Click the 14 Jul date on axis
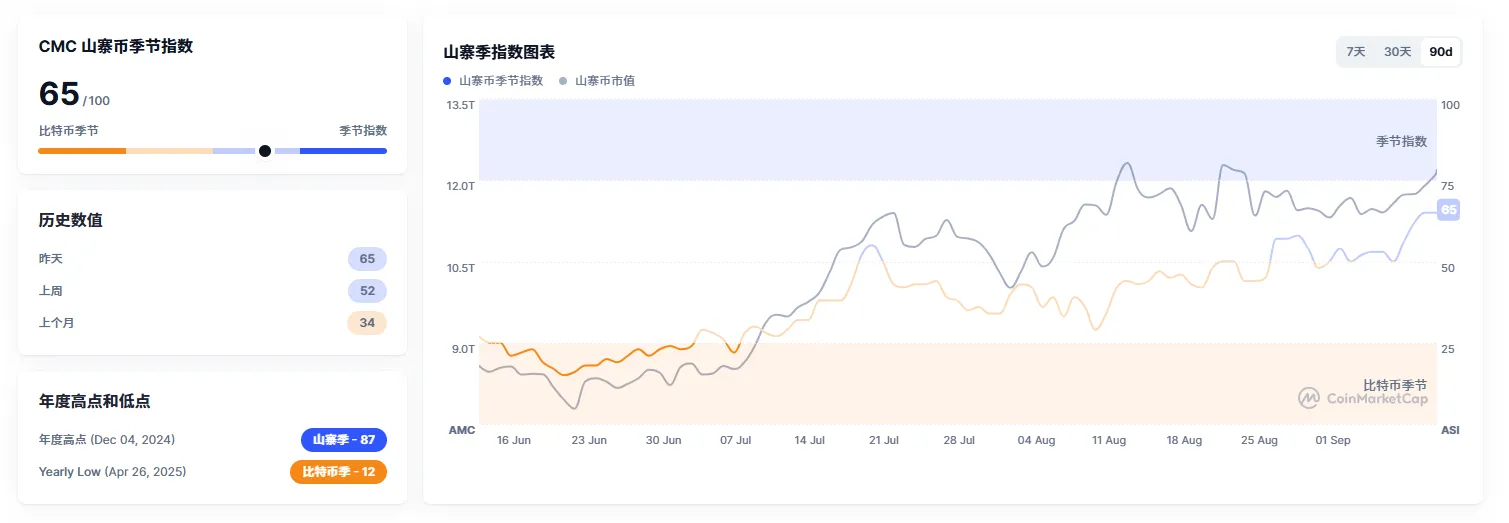This screenshot has width=1509, height=523. coord(810,440)
